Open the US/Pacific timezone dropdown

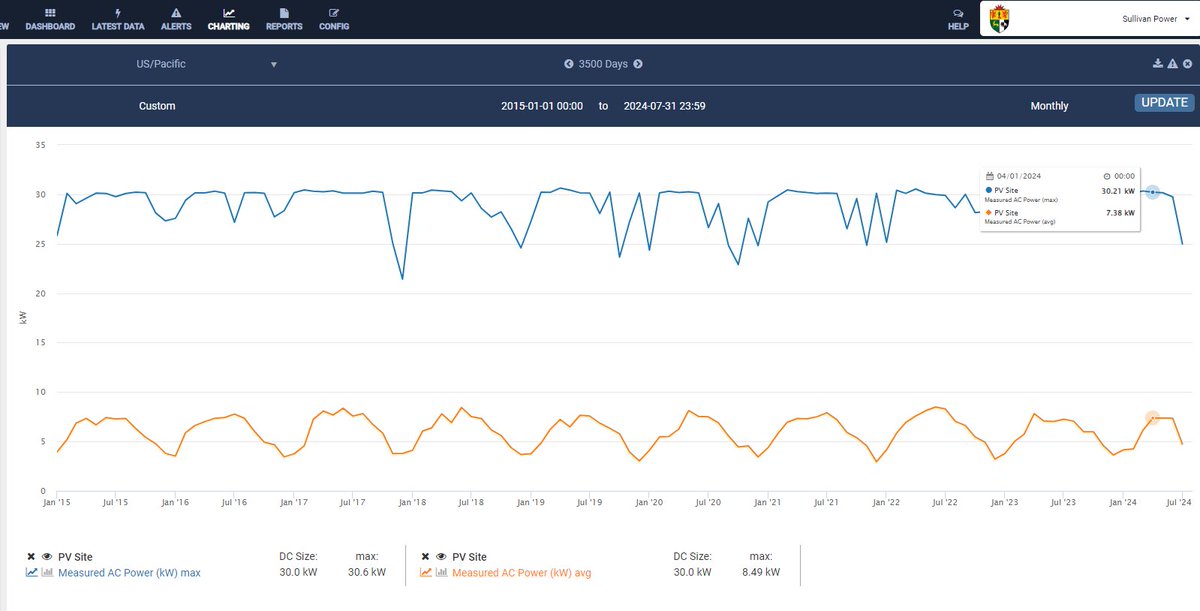[x=206, y=64]
